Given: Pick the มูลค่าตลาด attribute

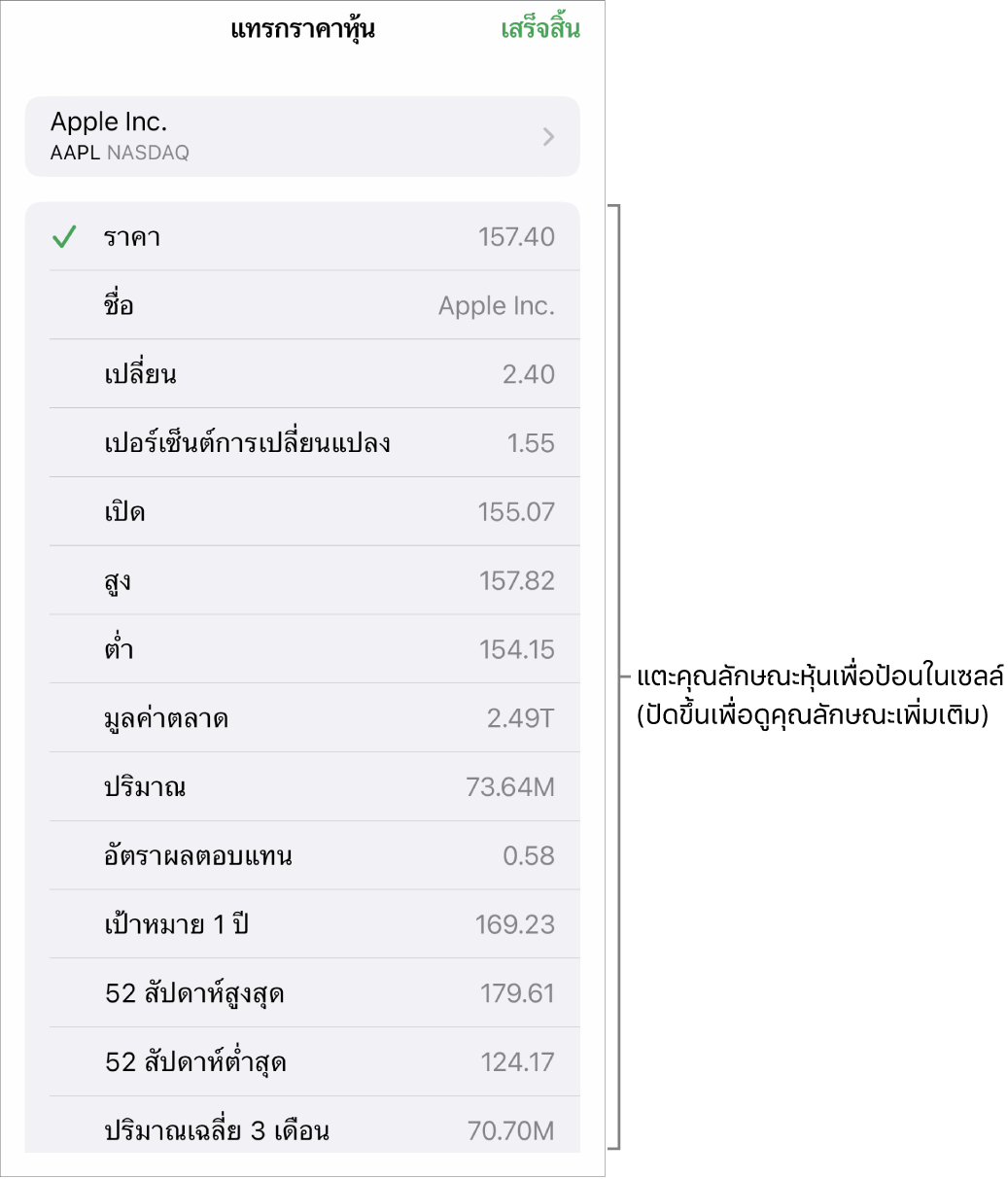Looking at the screenshot, I should 302,719.
